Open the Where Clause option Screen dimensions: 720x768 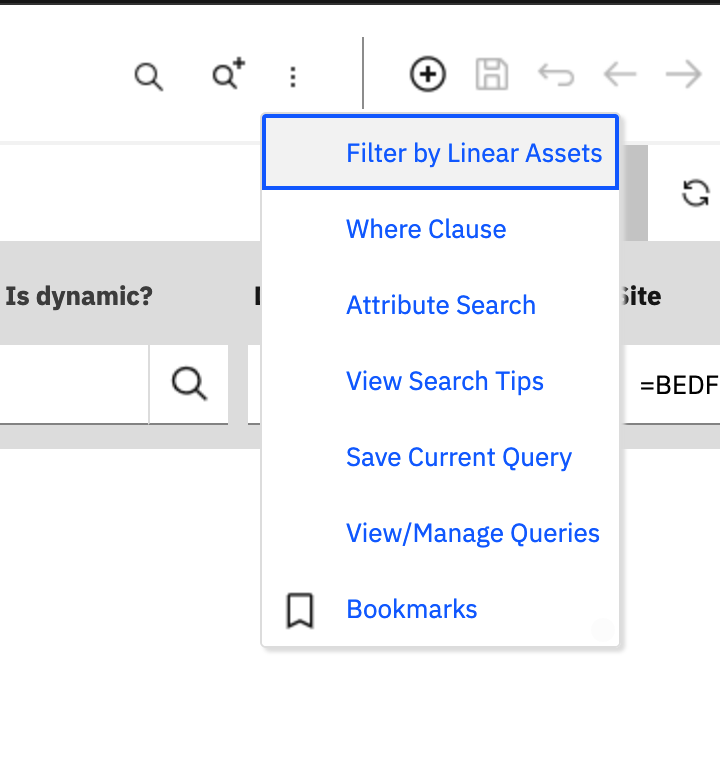click(x=426, y=229)
